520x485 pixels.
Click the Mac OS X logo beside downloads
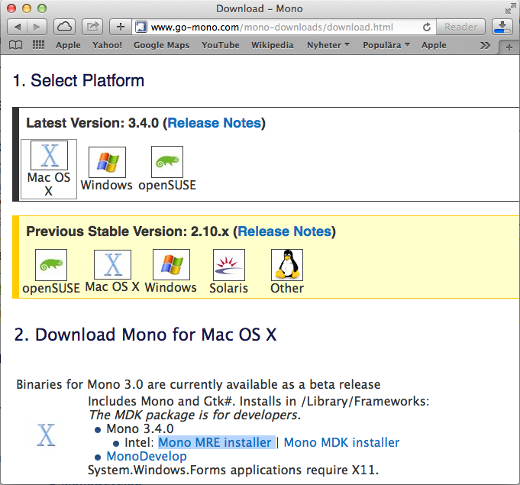coord(46,435)
